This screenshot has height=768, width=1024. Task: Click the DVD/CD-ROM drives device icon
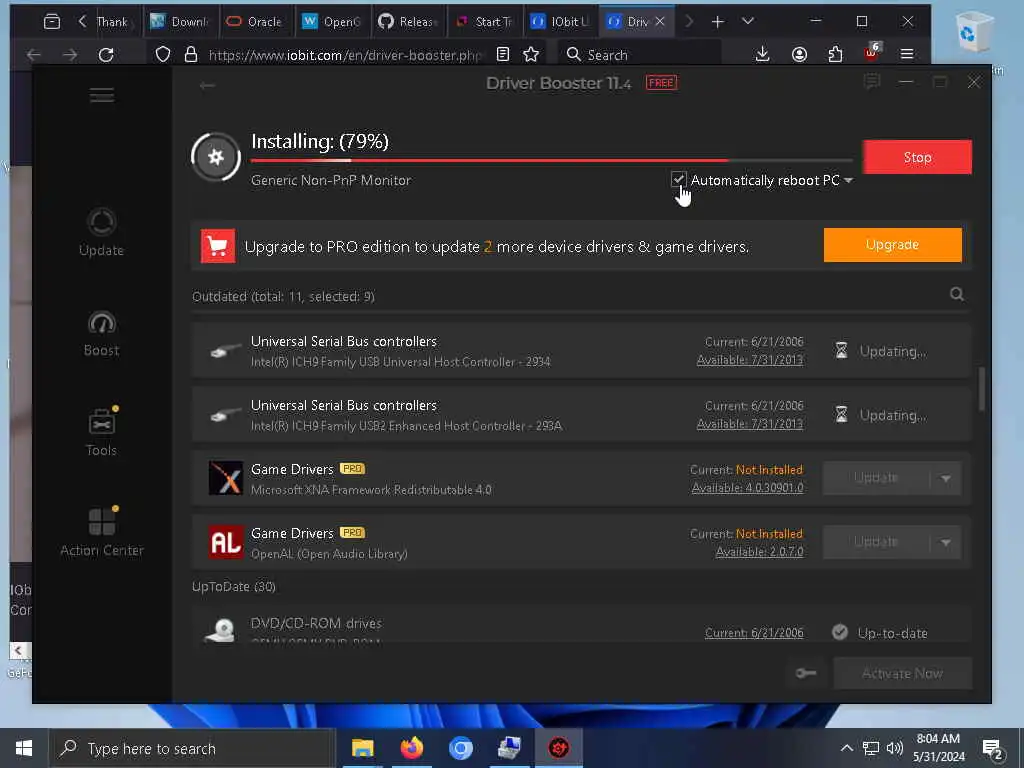coord(221,630)
